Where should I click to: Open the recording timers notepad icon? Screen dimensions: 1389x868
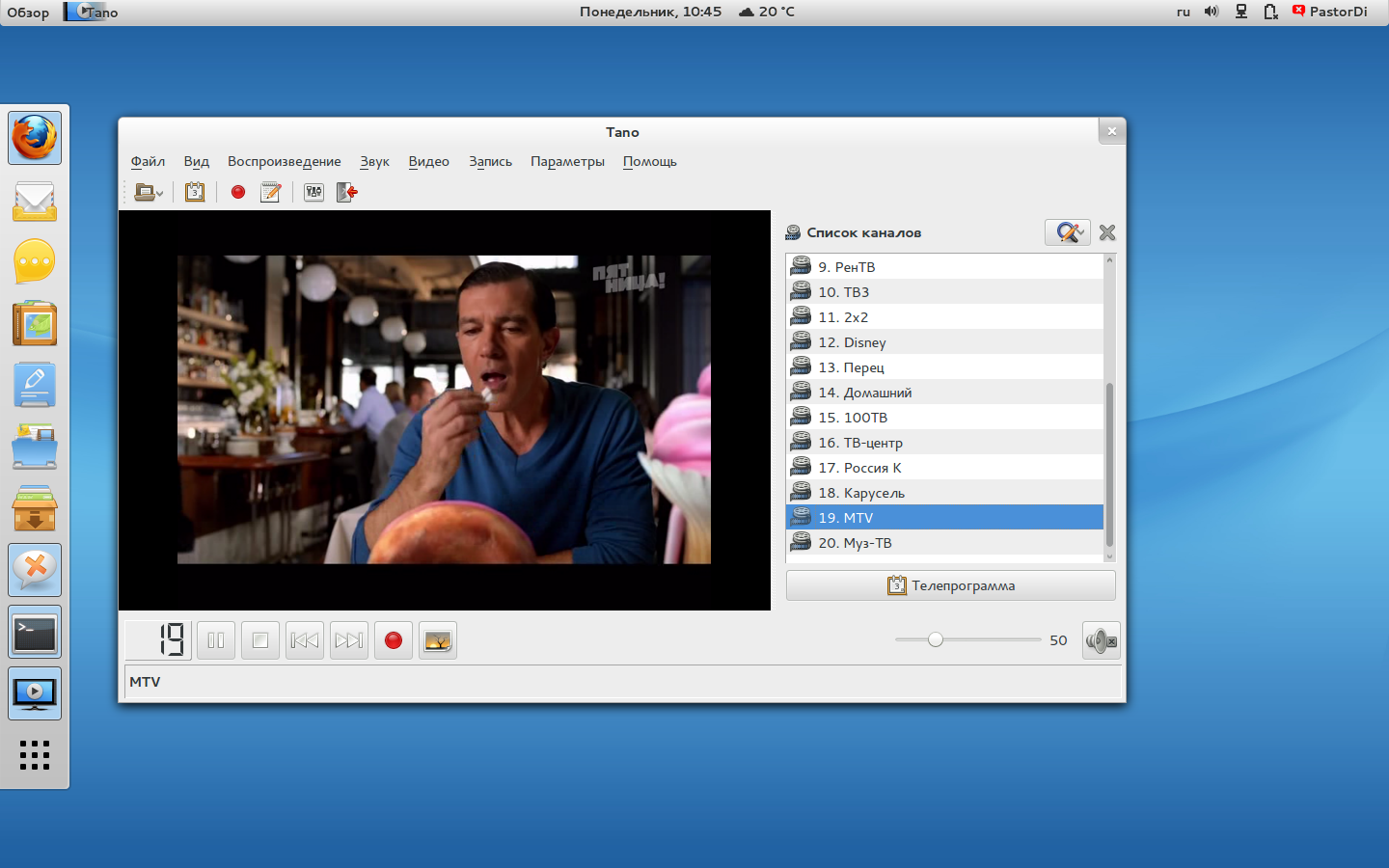(271, 192)
